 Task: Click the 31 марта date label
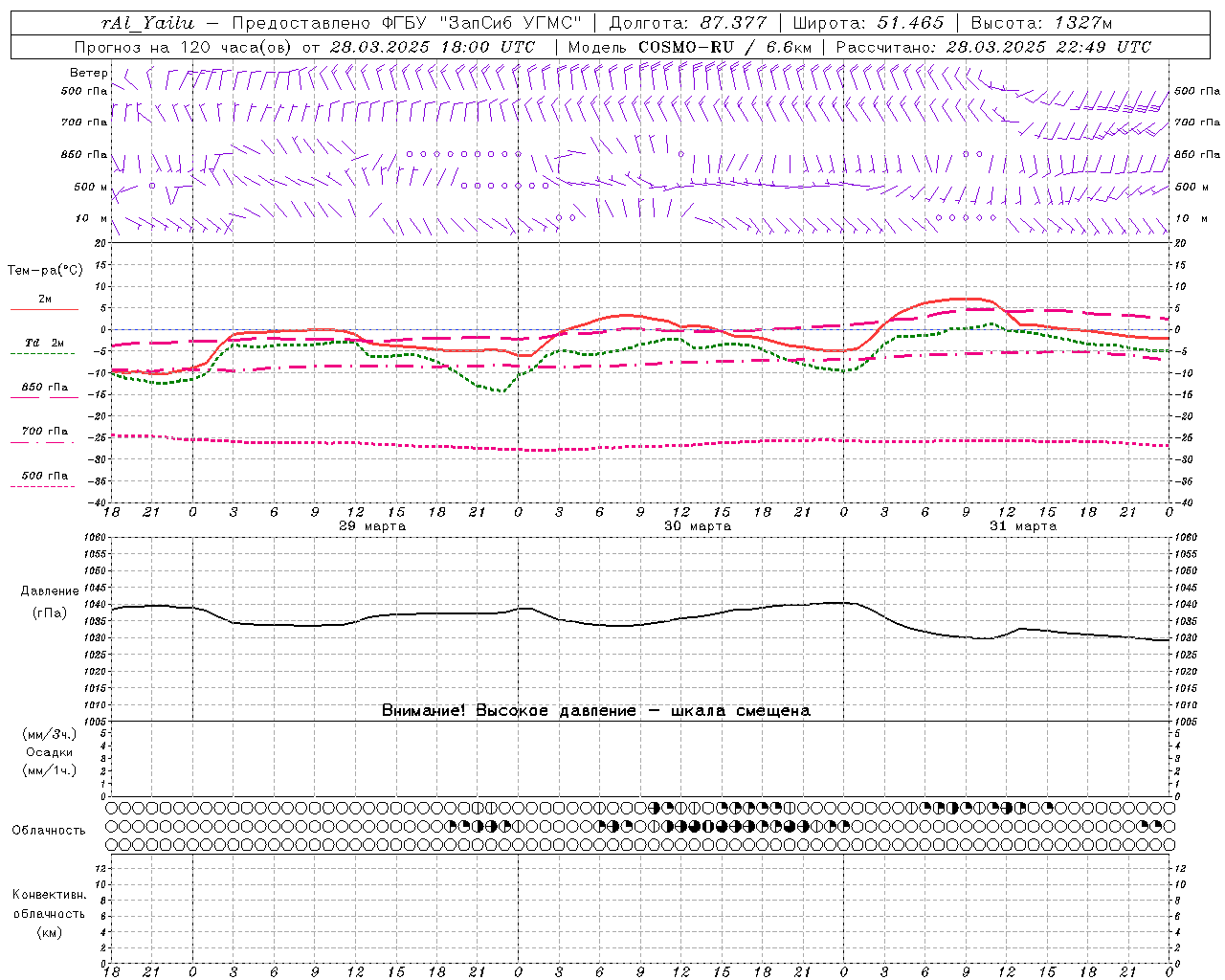[1023, 526]
